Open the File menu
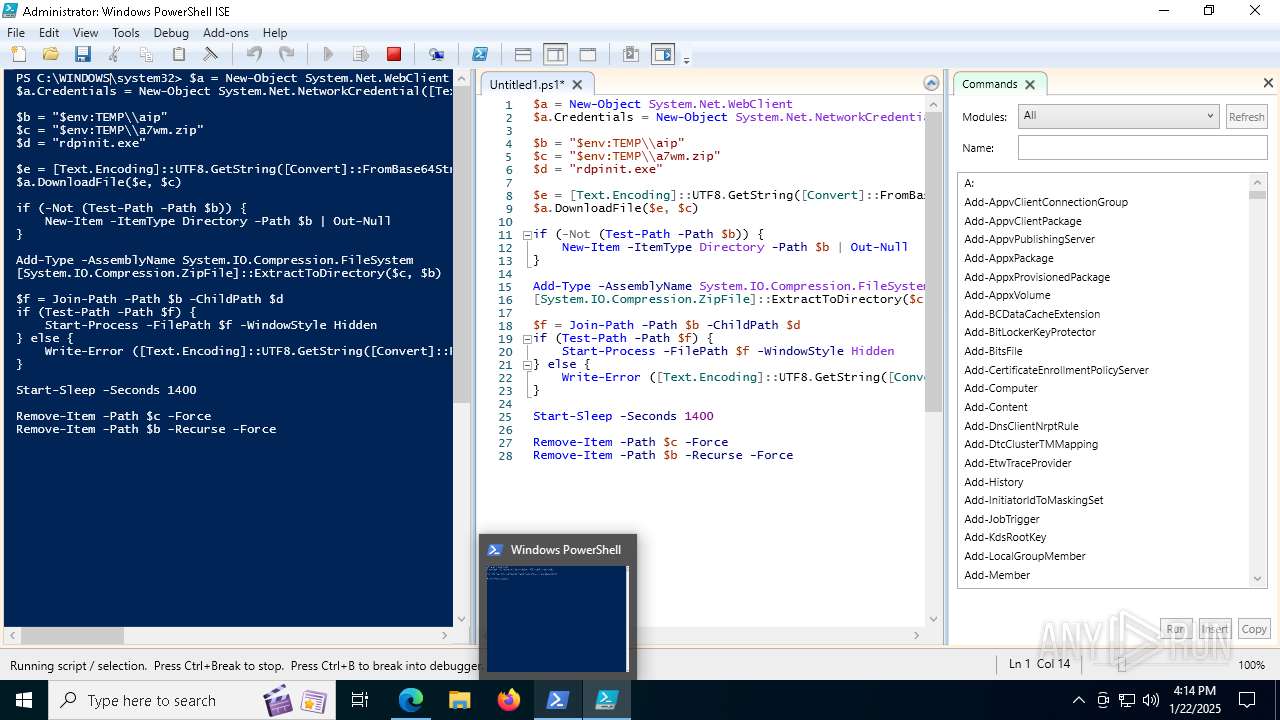Viewport: 1280px width, 720px height. (16, 33)
